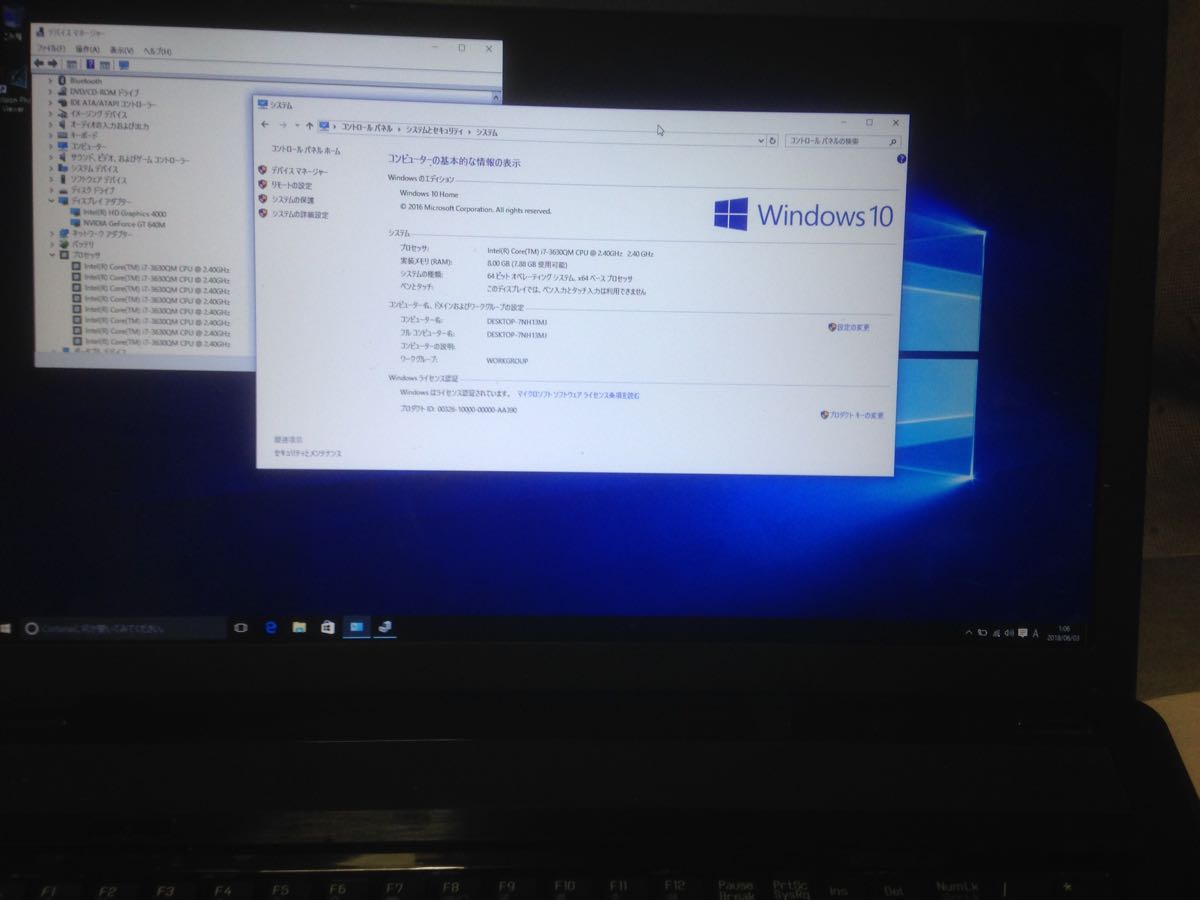Click refresh button beside address bar
This screenshot has height=901, width=1200.
(x=772, y=141)
